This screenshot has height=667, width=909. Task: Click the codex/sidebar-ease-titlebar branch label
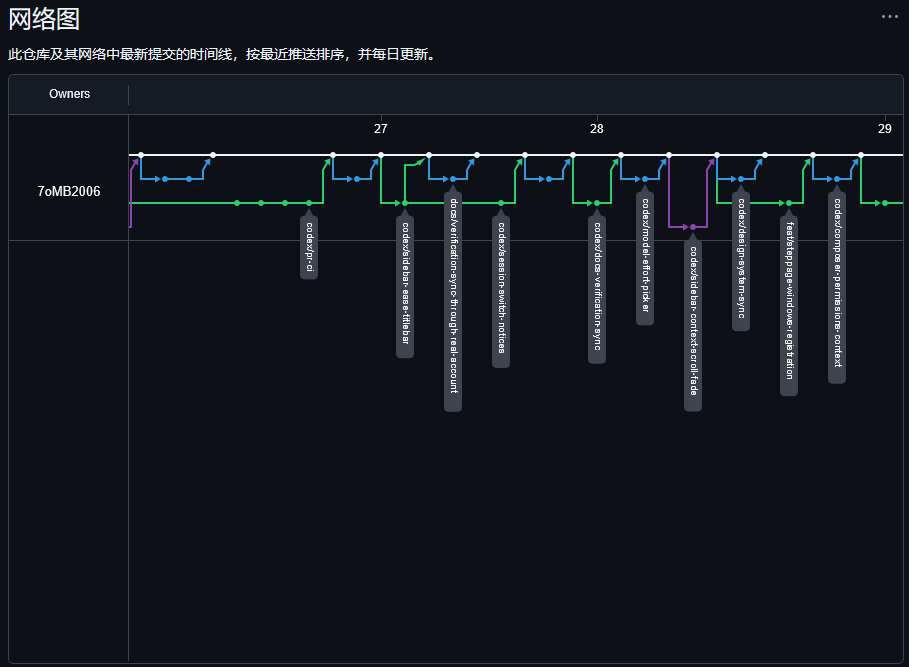pyautogui.click(x=405, y=287)
